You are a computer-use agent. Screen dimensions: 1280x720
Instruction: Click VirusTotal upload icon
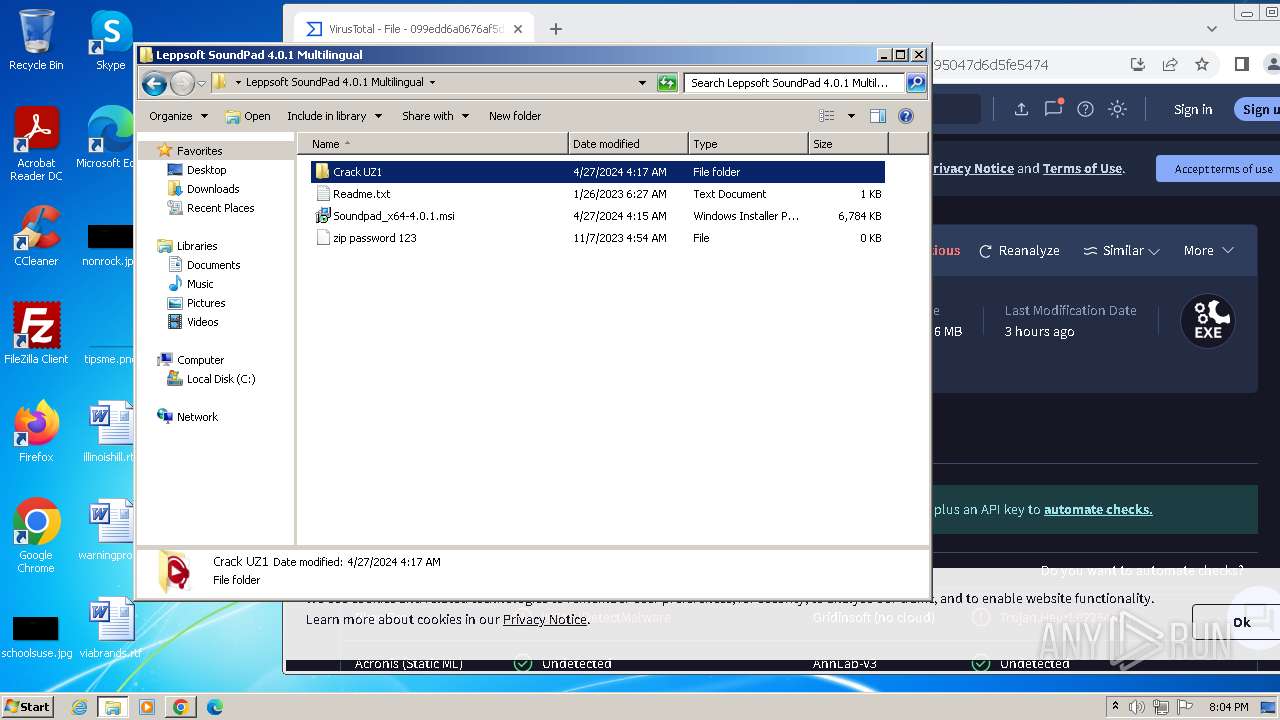(x=1021, y=109)
